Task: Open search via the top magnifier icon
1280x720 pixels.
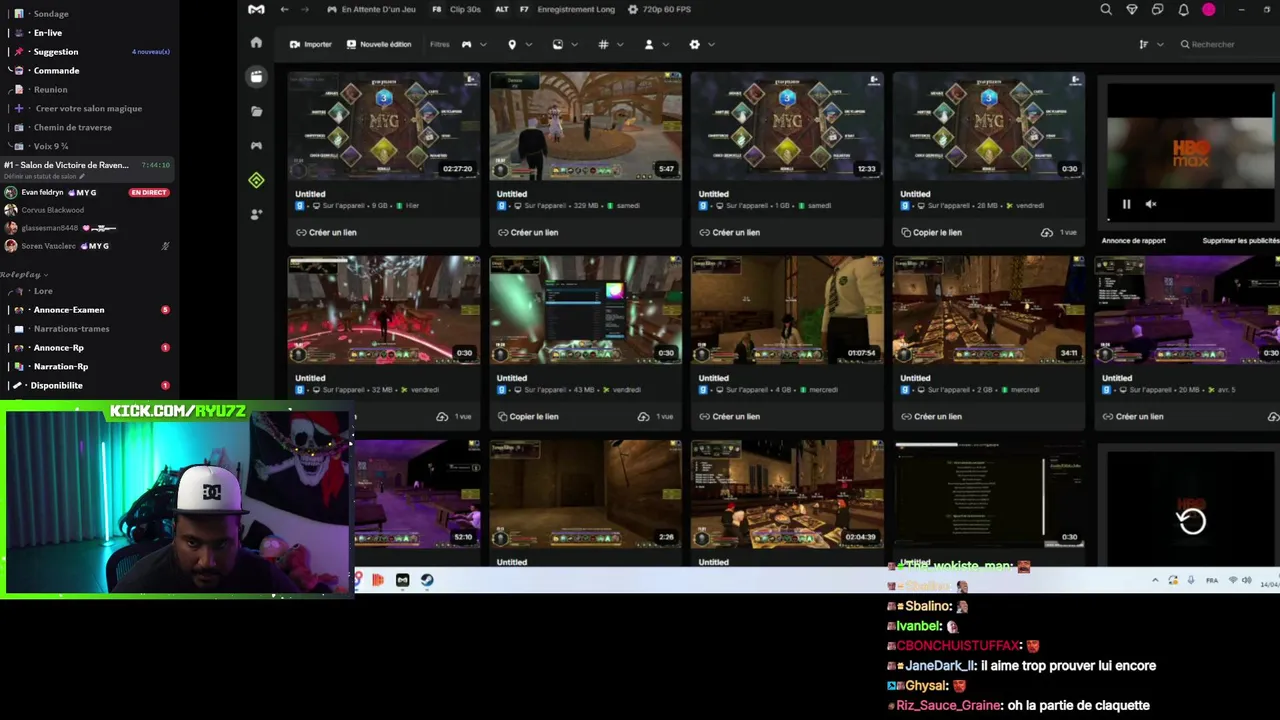Action: pos(1106,9)
